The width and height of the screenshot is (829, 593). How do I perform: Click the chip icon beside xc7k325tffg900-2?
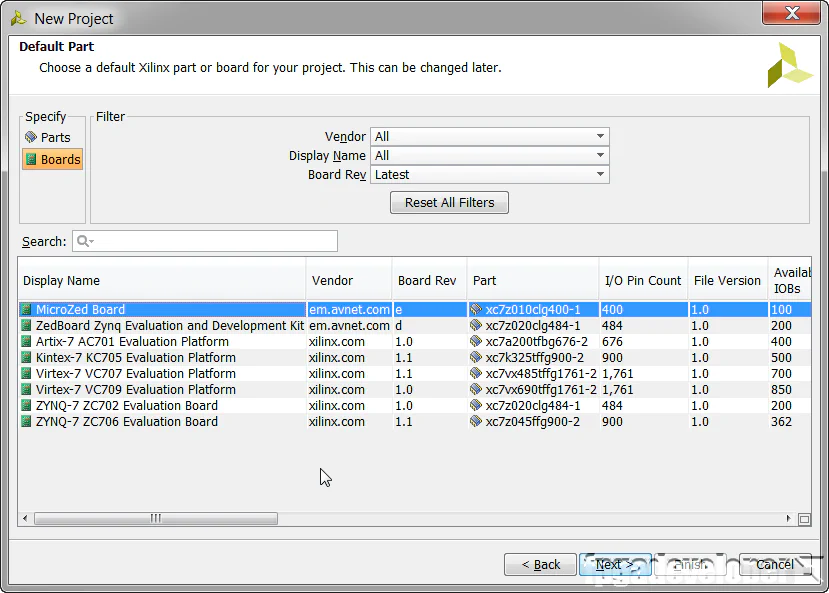tap(473, 357)
